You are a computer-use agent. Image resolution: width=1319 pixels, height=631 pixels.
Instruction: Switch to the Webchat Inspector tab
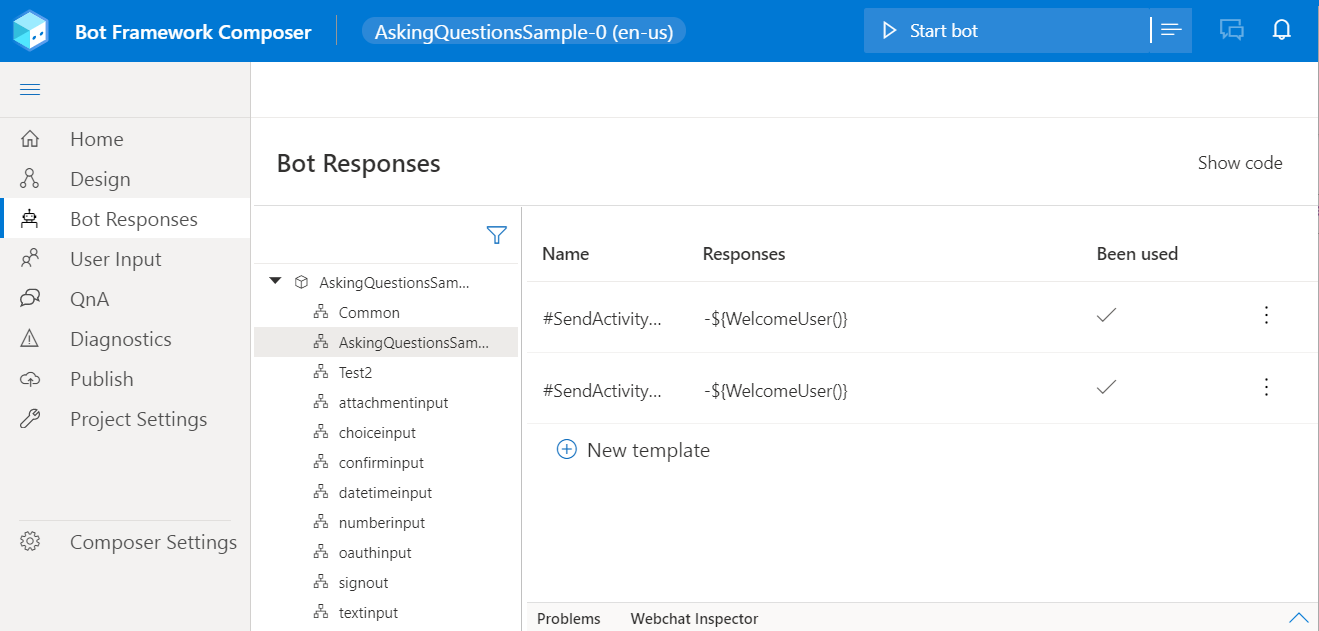tap(694, 619)
